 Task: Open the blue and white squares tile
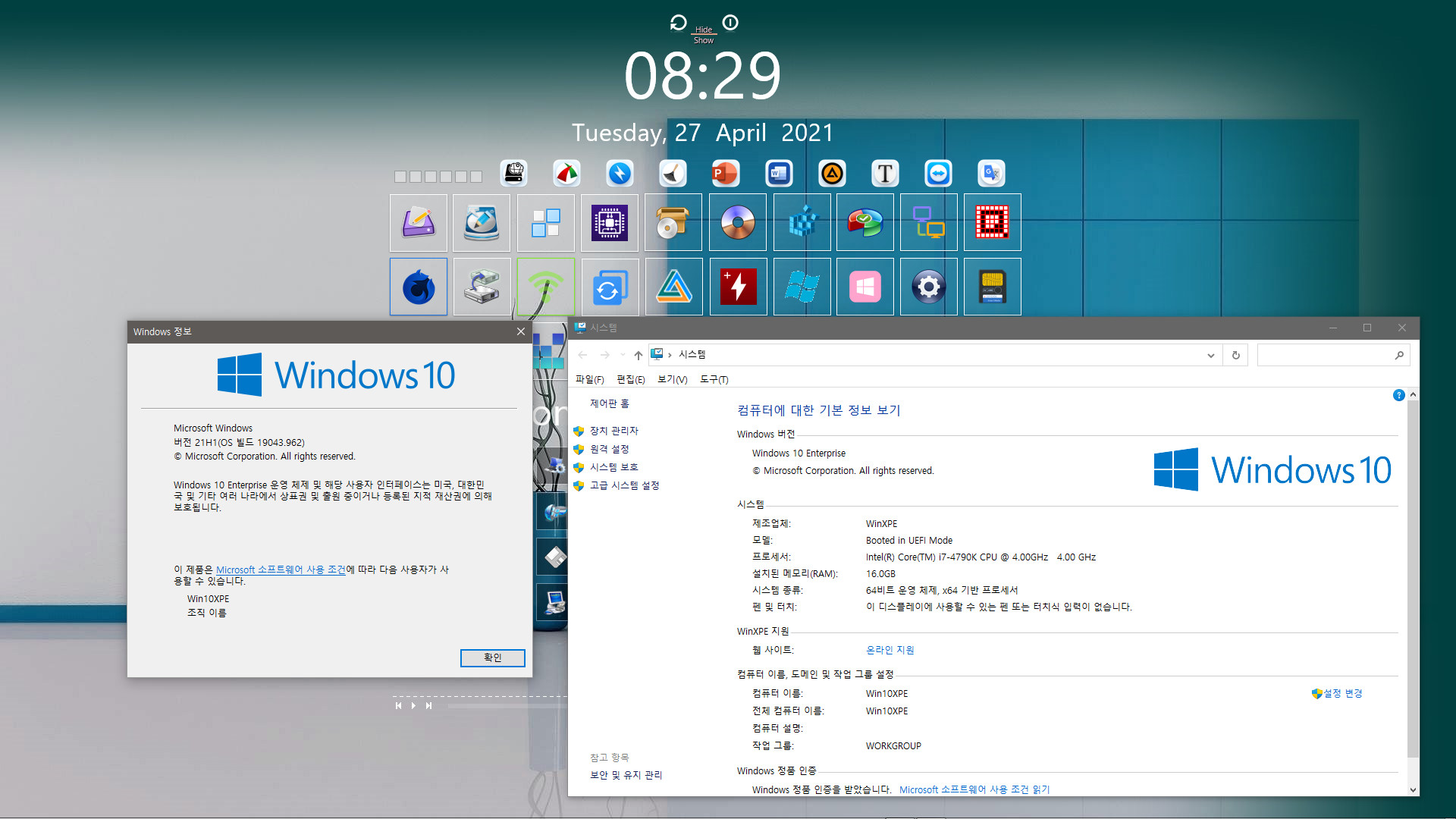coord(546,222)
